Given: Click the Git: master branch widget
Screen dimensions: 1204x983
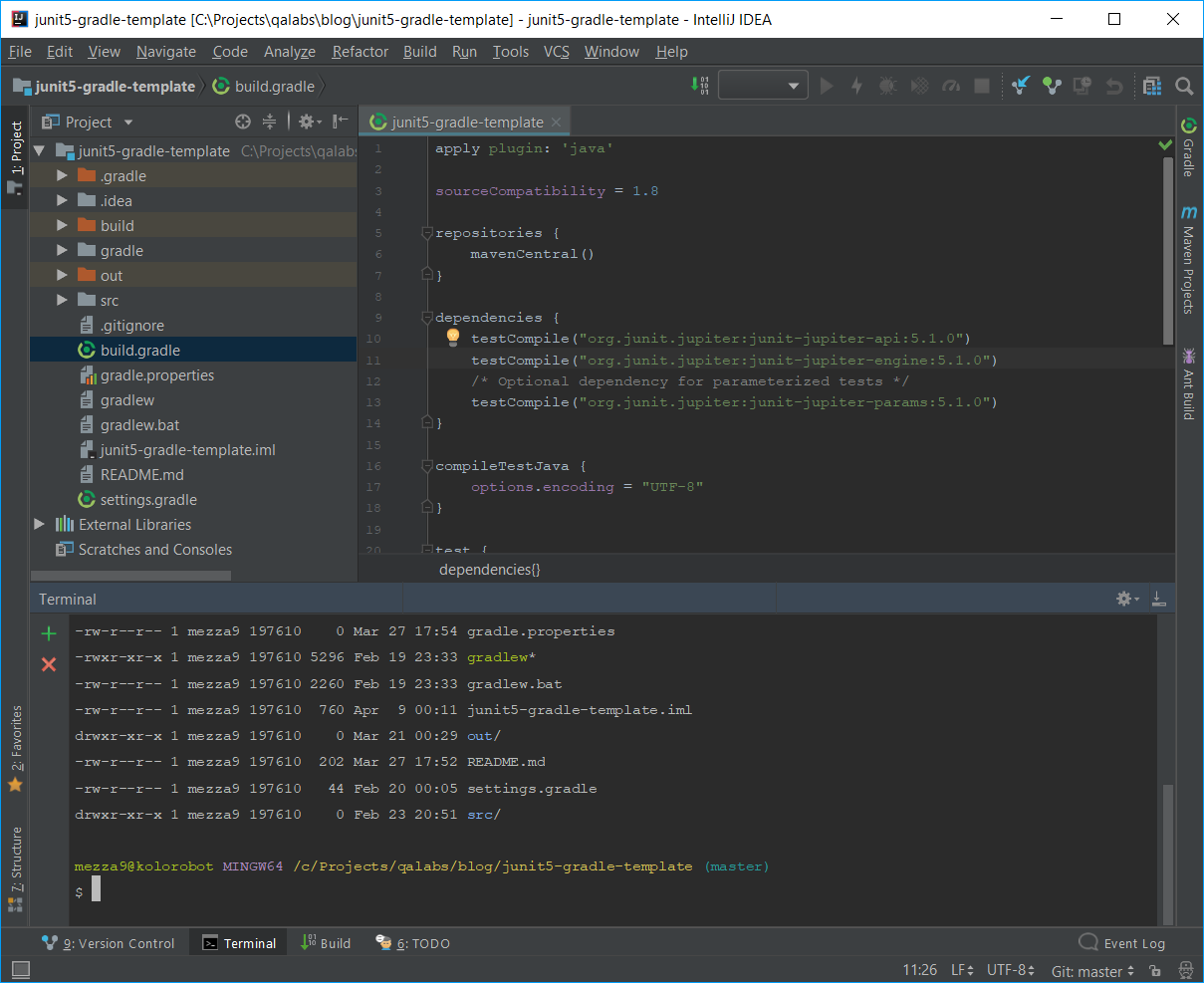Looking at the screenshot, I should tap(1092, 970).
